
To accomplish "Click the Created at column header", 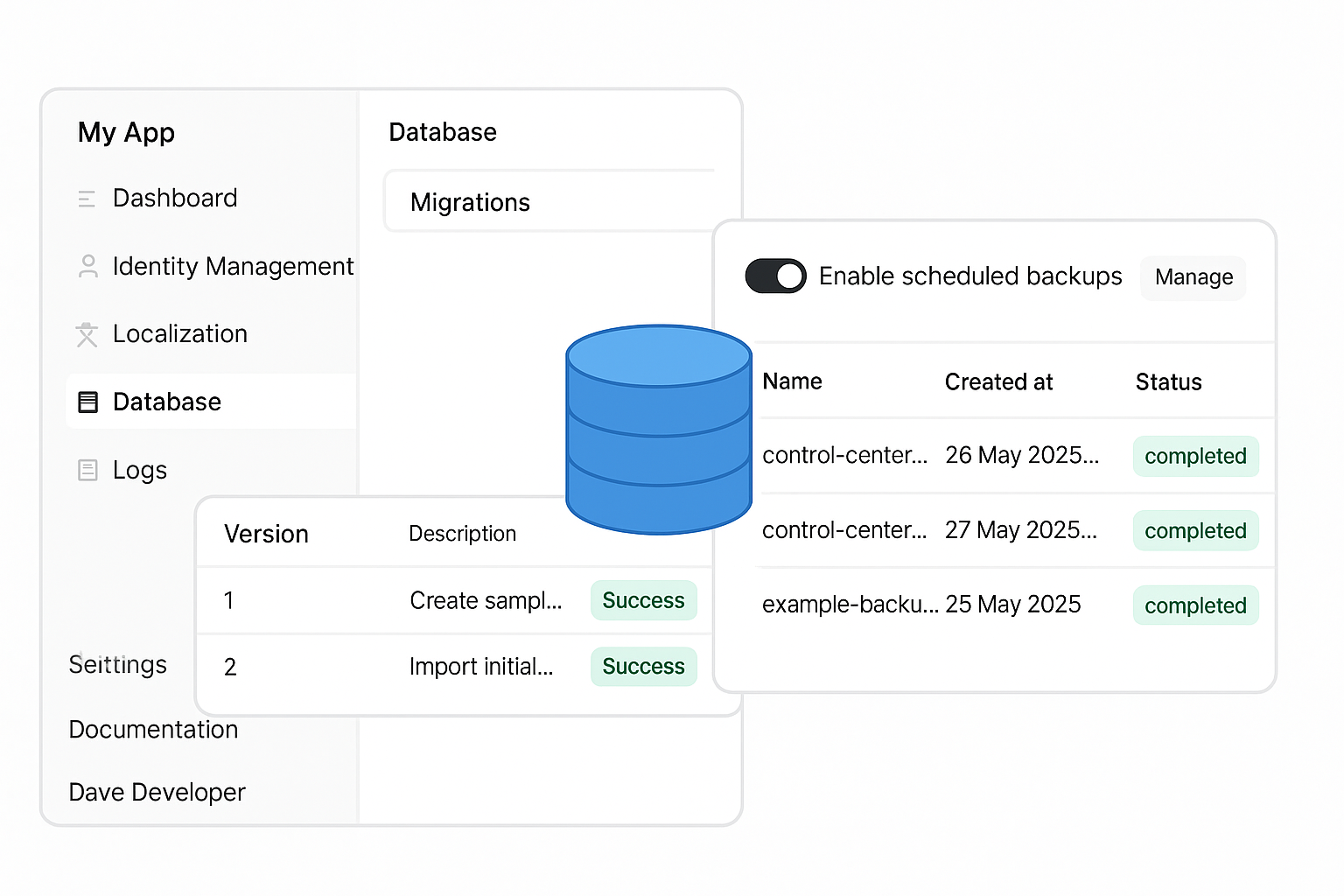I will pyautogui.click(x=998, y=382).
